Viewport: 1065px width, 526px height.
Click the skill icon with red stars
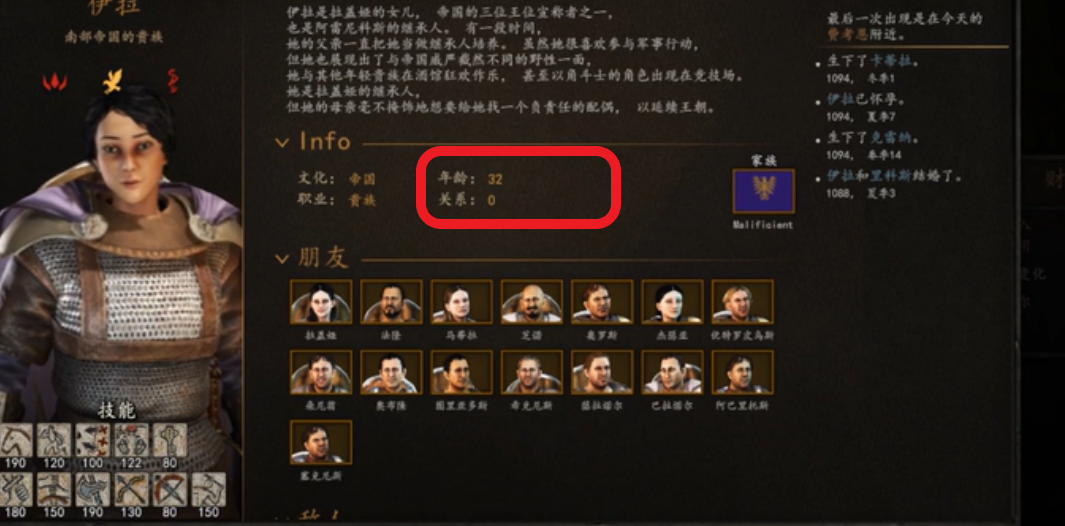coord(92,440)
